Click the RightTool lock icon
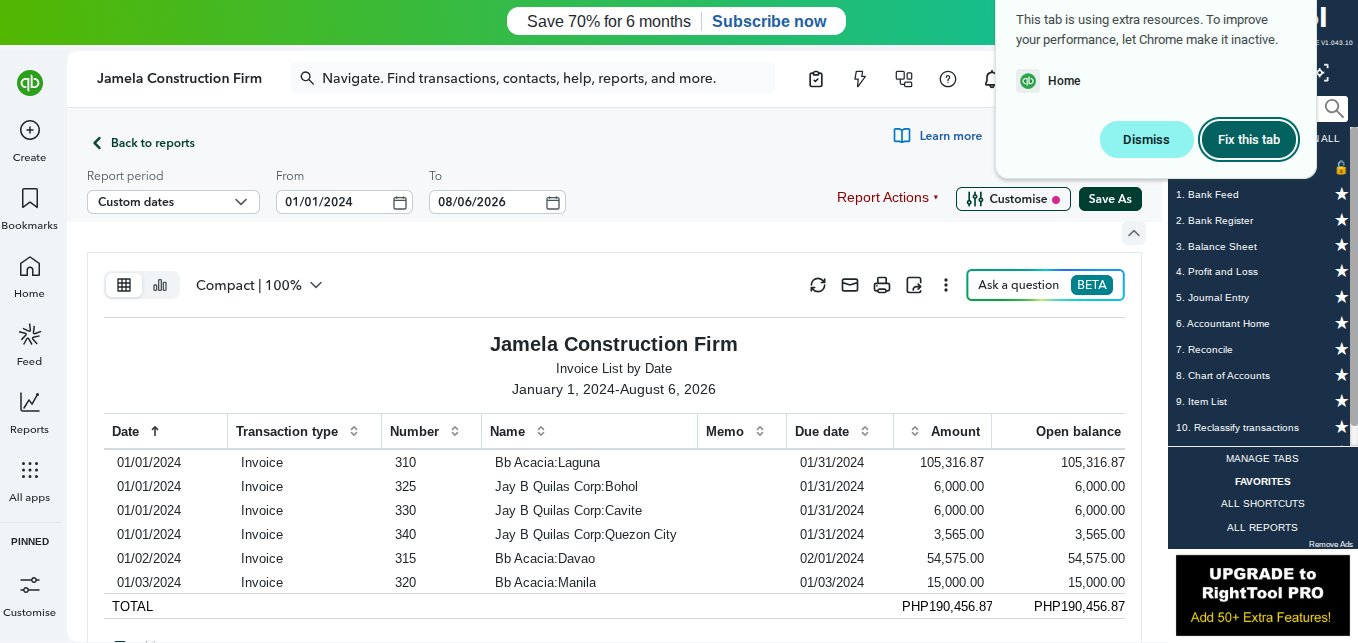 click(1341, 167)
